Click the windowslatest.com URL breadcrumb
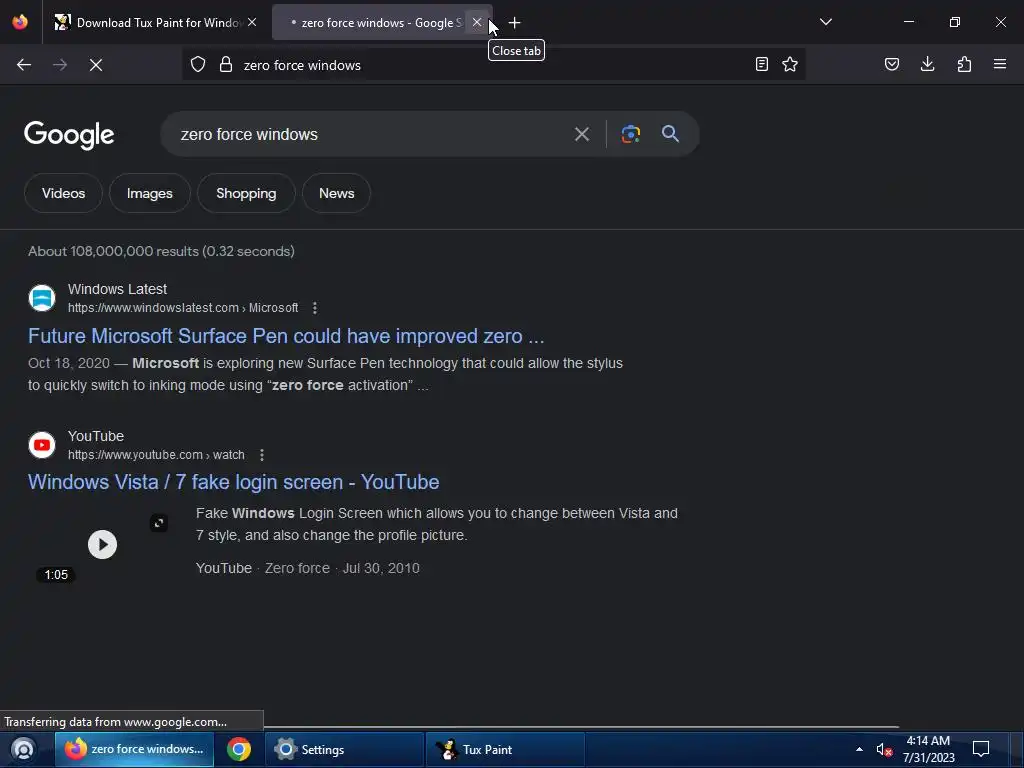This screenshot has height=768, width=1024. [183, 308]
